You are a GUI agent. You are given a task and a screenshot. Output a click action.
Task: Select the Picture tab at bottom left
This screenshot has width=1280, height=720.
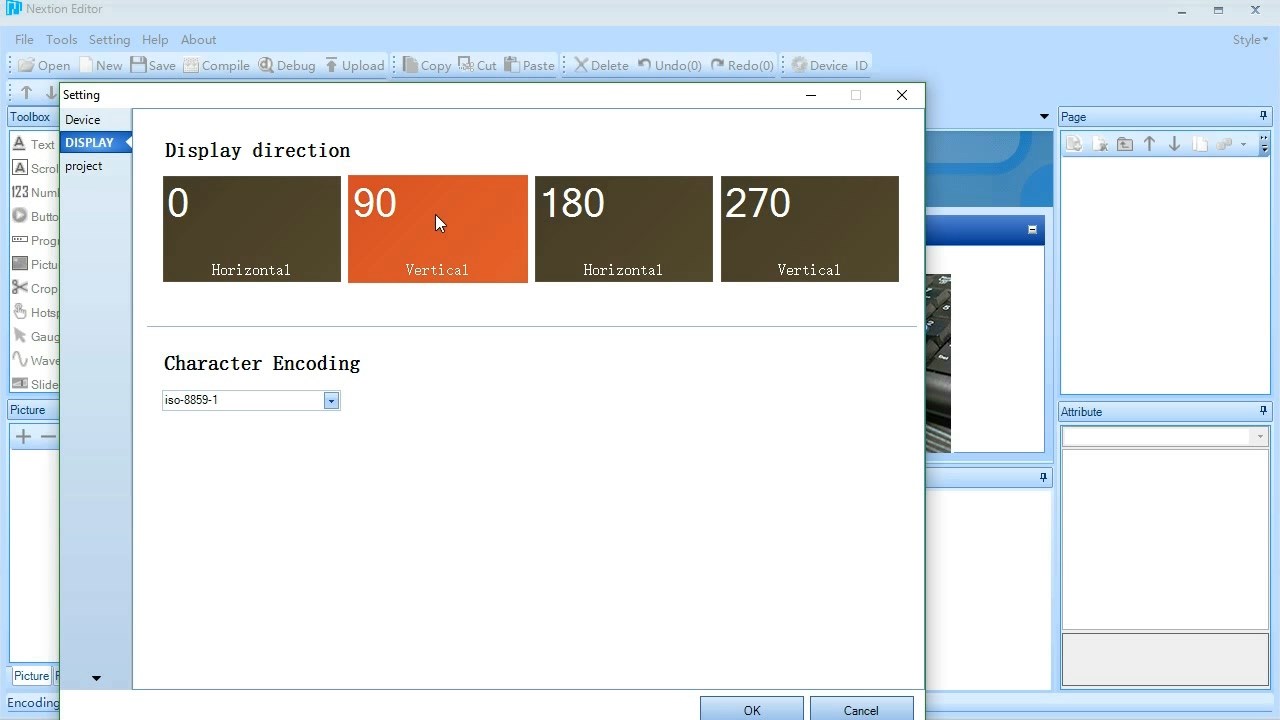(x=31, y=676)
